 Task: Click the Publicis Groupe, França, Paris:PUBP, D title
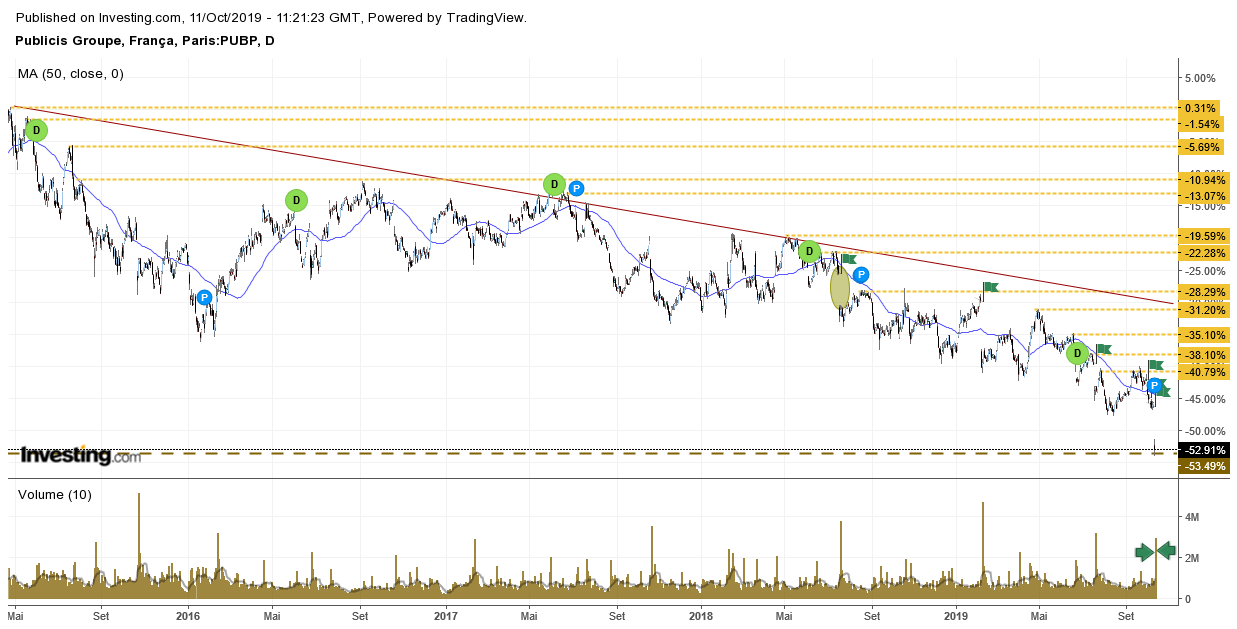146,41
